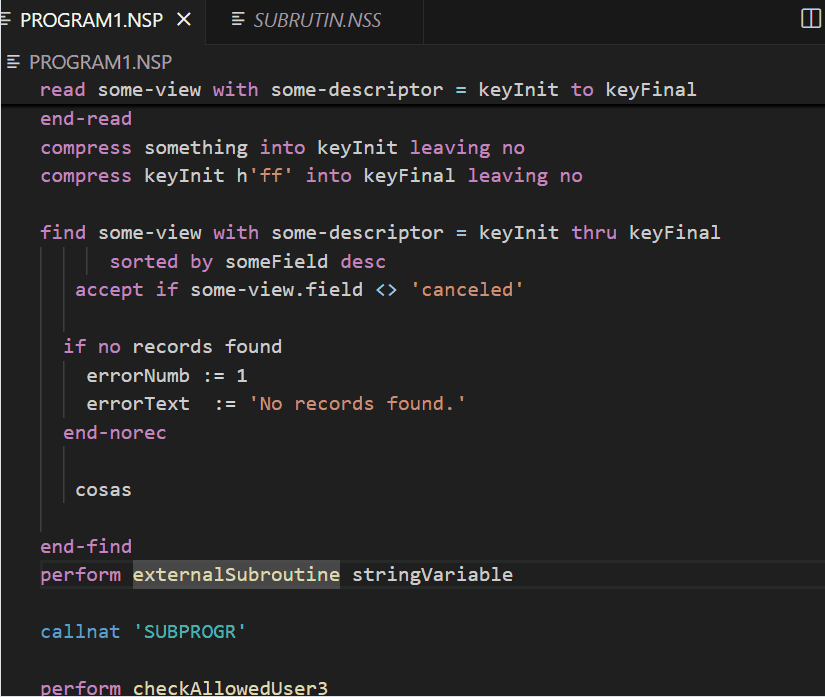The image size is (825, 697).
Task: Click the end-norec keyword
Action: click(x=115, y=433)
